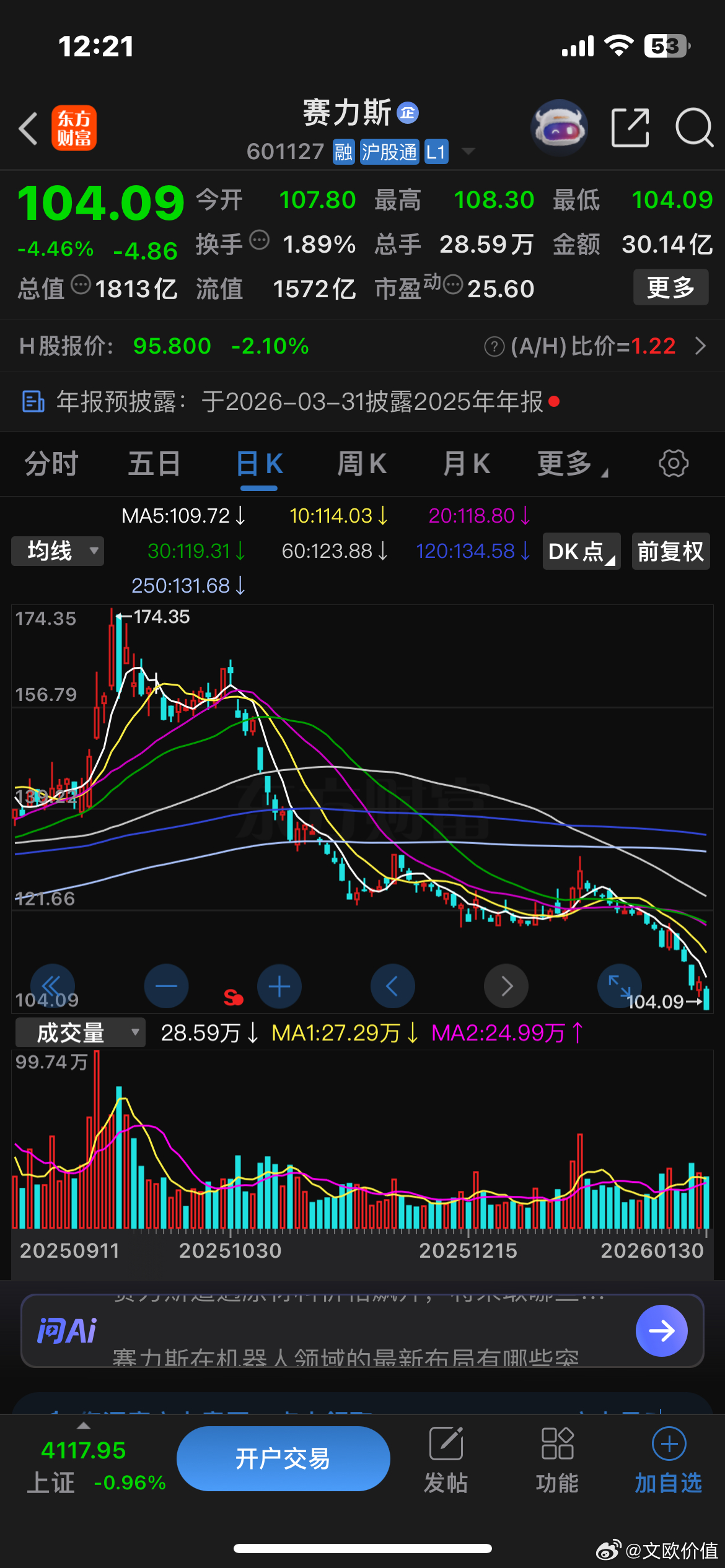725x1568 pixels.
Task: Switch to 月K tab
Action: [467, 464]
